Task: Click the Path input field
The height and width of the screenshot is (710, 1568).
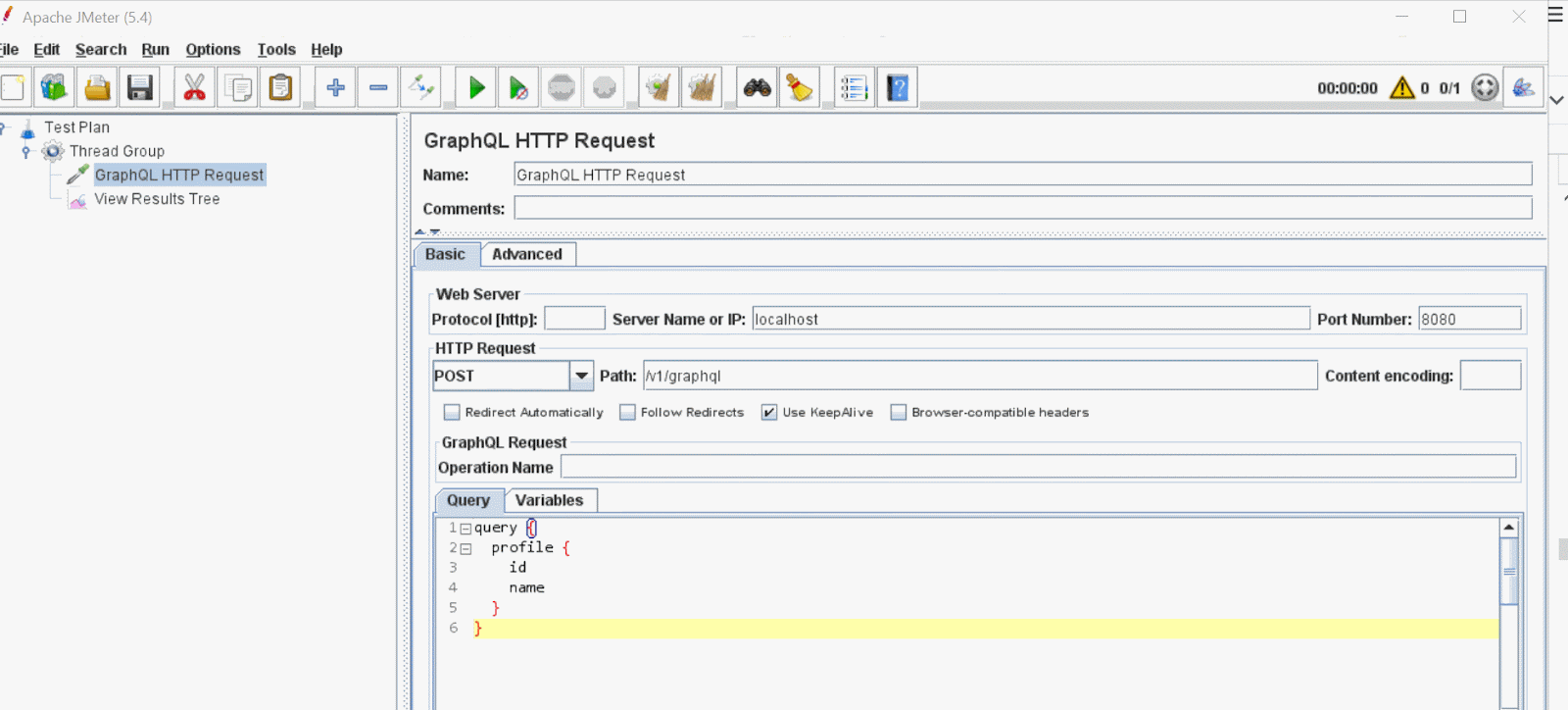Action: 980,376
